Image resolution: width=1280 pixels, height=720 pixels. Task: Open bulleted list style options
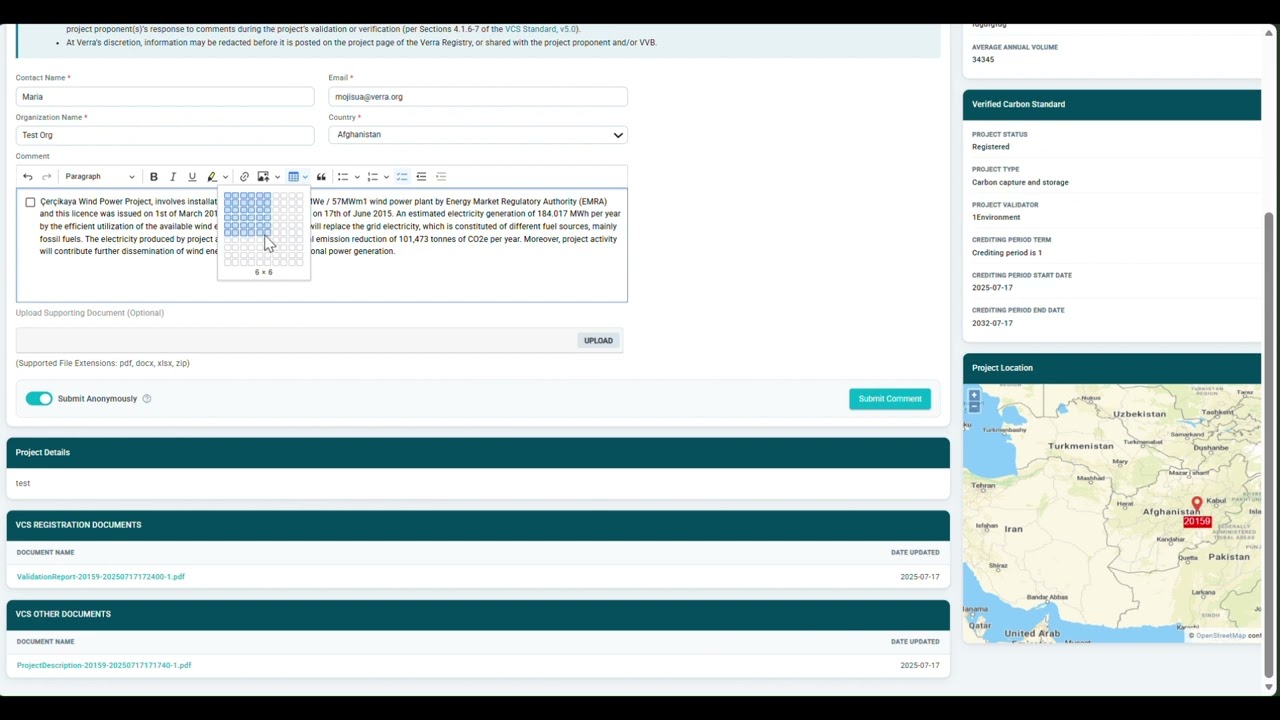(357, 177)
